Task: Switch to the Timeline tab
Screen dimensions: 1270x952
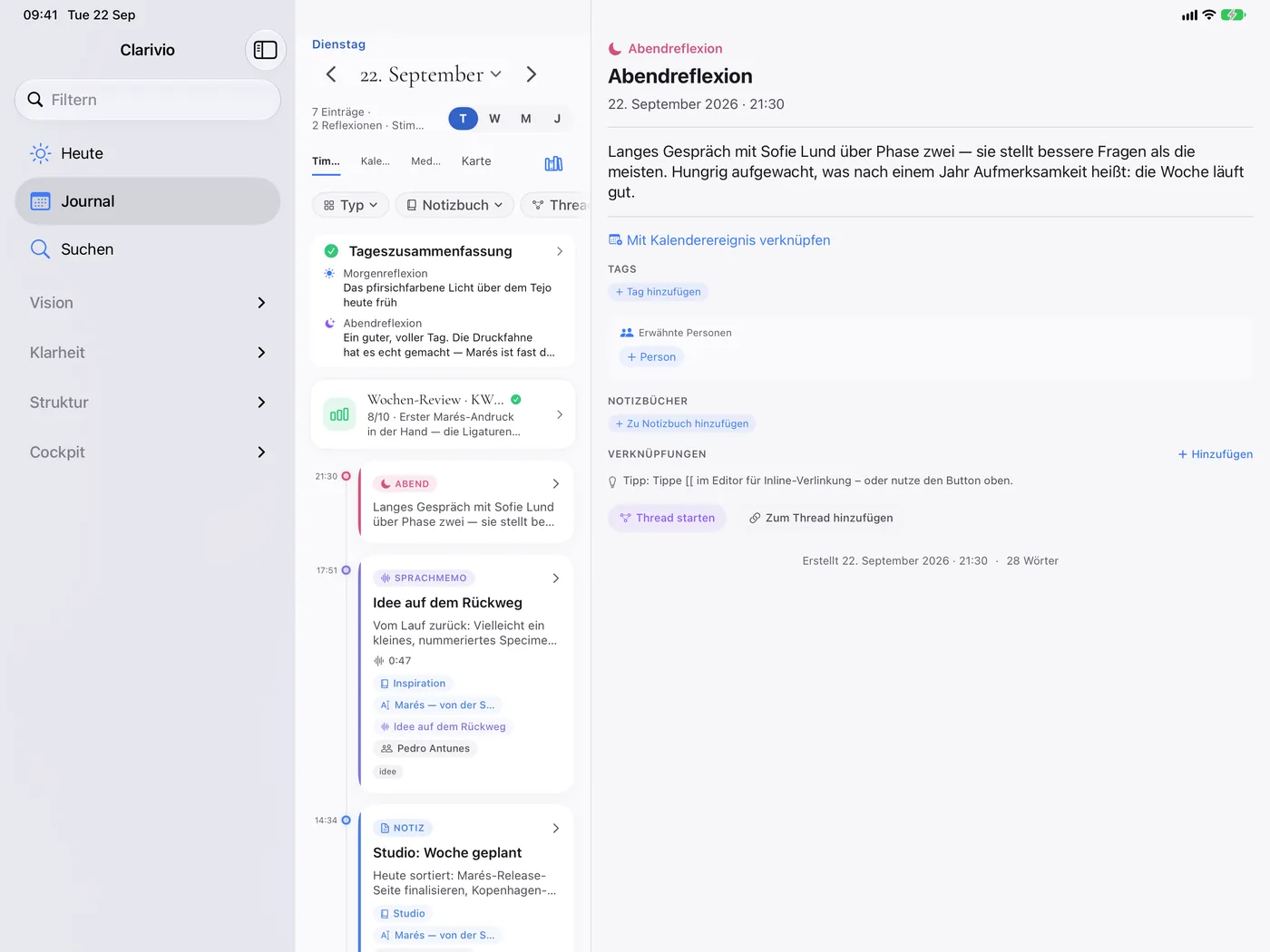Action: point(326,161)
